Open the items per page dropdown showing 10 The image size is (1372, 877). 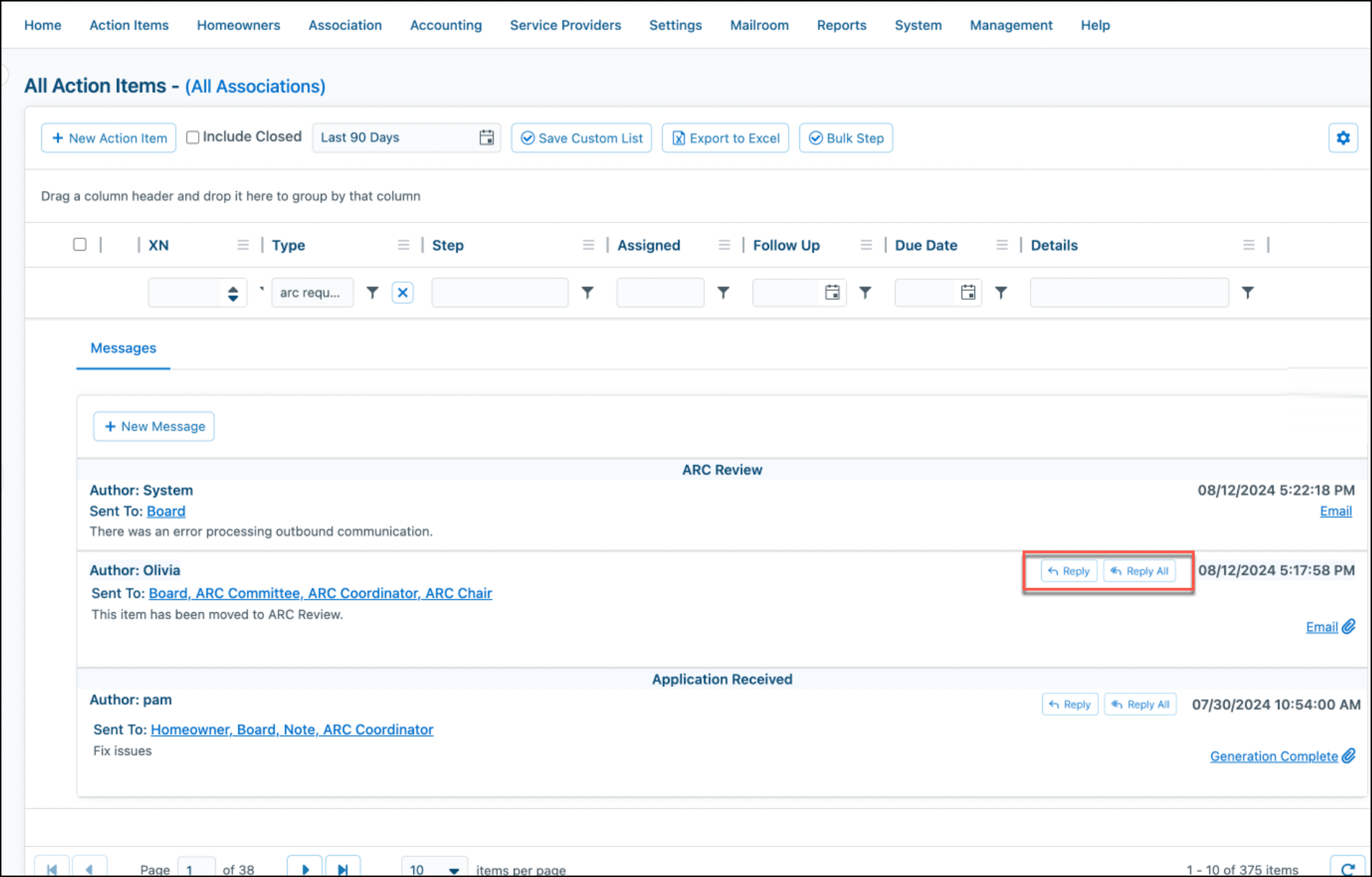point(433,868)
